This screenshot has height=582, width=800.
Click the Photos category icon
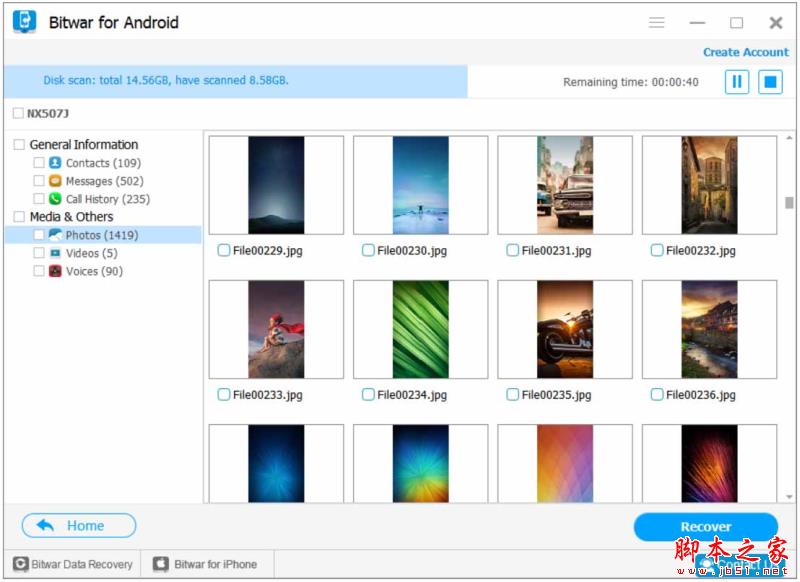[55, 235]
